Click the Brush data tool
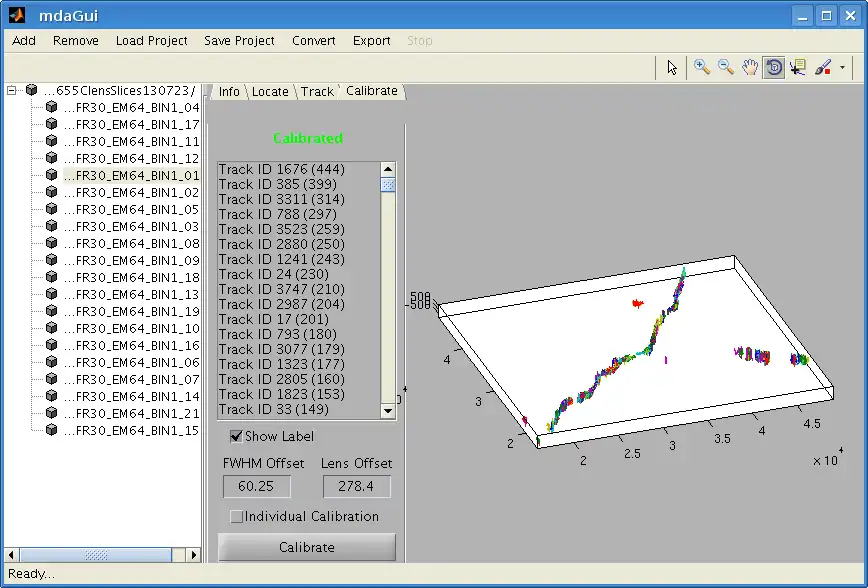The height and width of the screenshot is (588, 868). pyautogui.click(x=822, y=67)
